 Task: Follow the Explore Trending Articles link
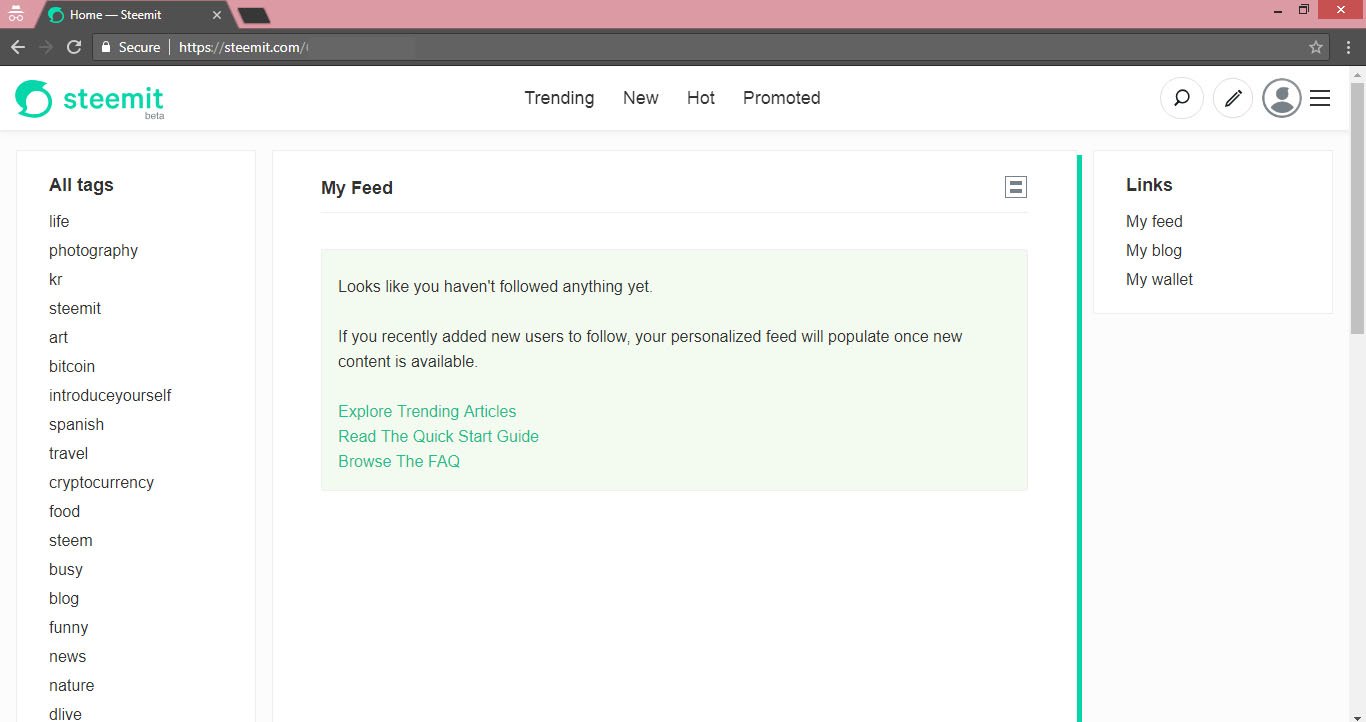pos(427,411)
